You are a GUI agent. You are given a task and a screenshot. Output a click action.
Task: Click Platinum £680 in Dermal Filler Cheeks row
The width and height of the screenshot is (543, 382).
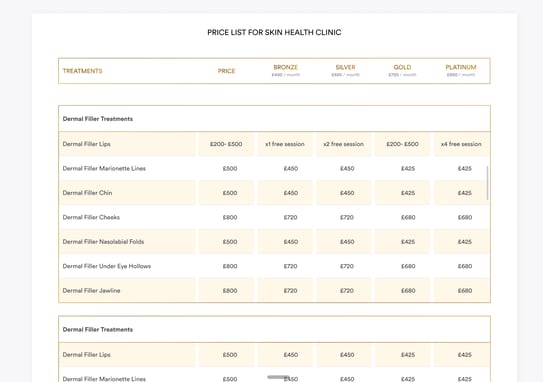465,217
